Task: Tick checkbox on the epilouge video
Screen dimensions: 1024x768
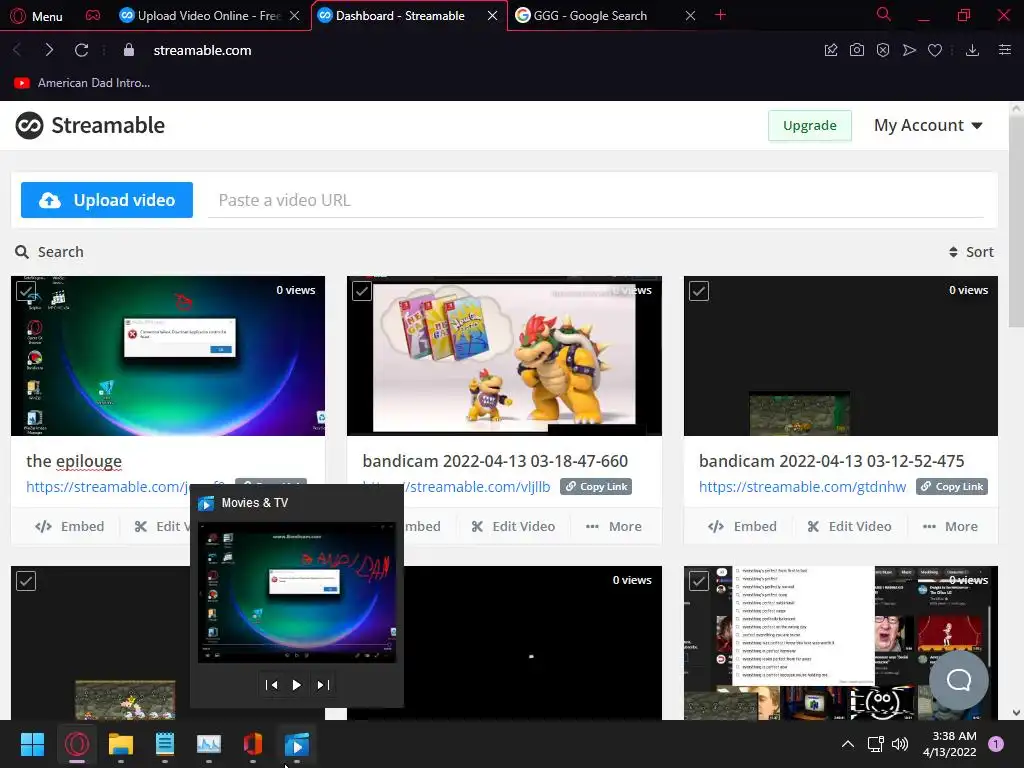Action: tap(26, 291)
